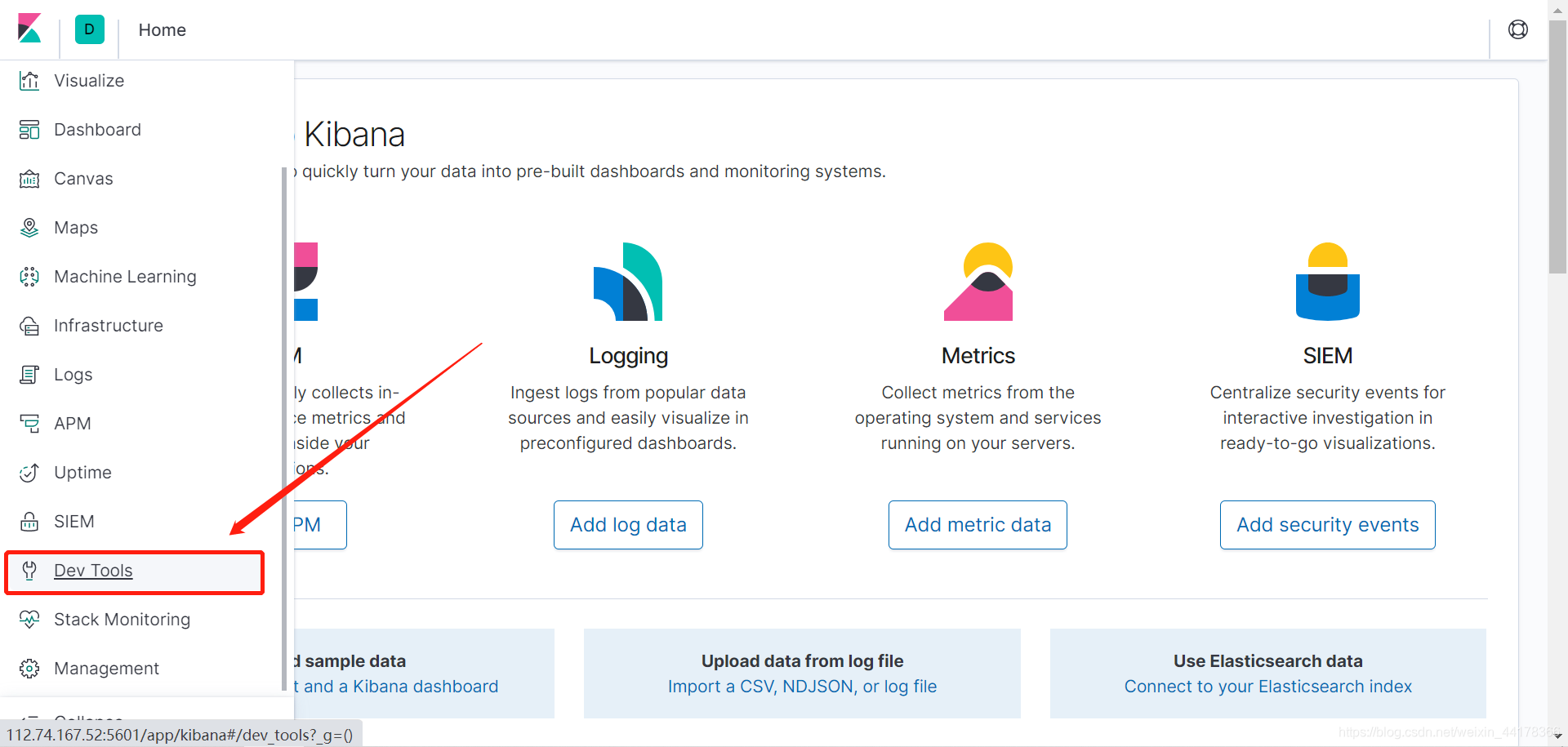Open Stack Monitoring in sidebar

click(x=122, y=620)
